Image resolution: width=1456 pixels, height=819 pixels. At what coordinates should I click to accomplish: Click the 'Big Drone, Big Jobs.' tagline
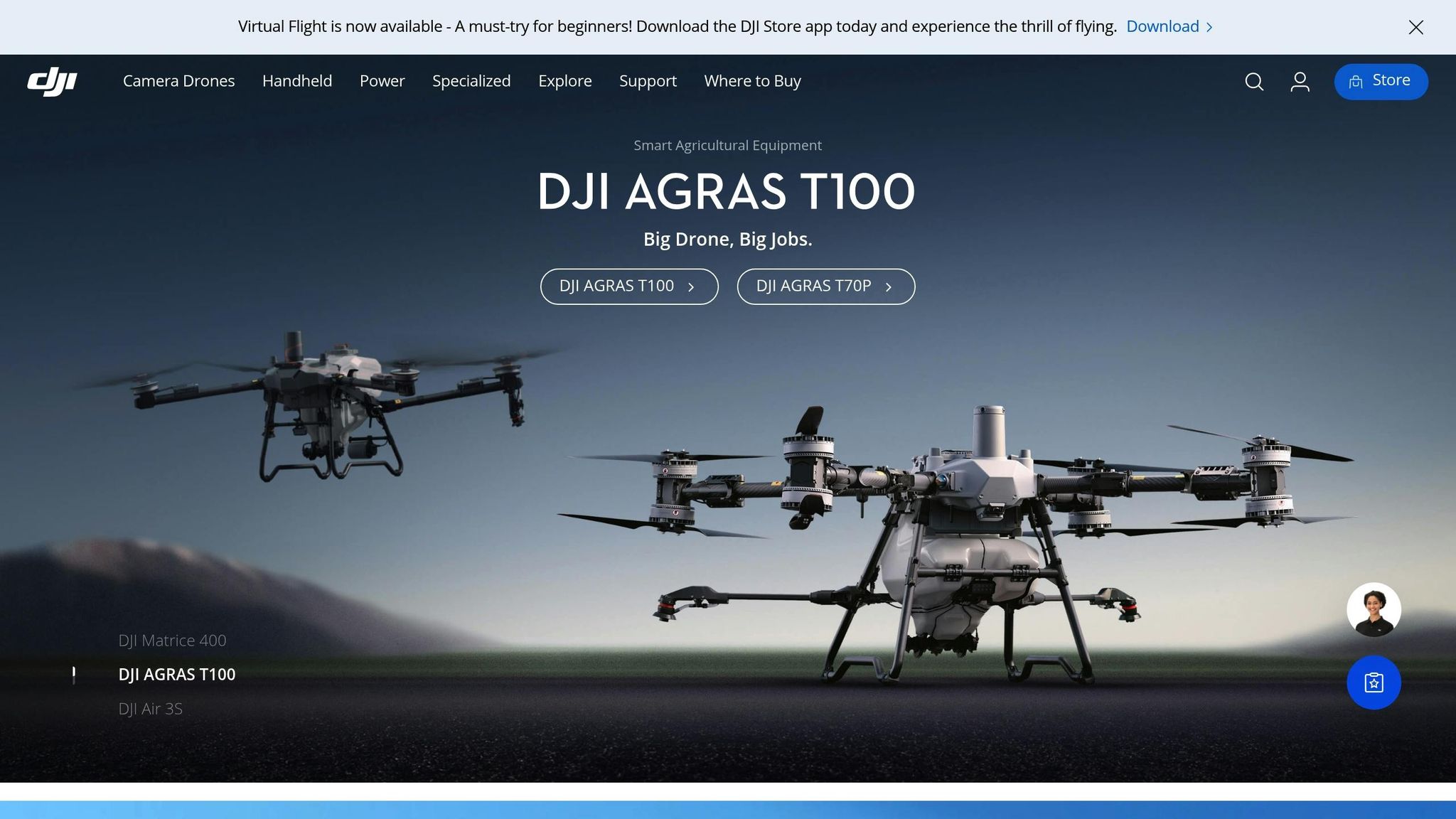click(727, 240)
